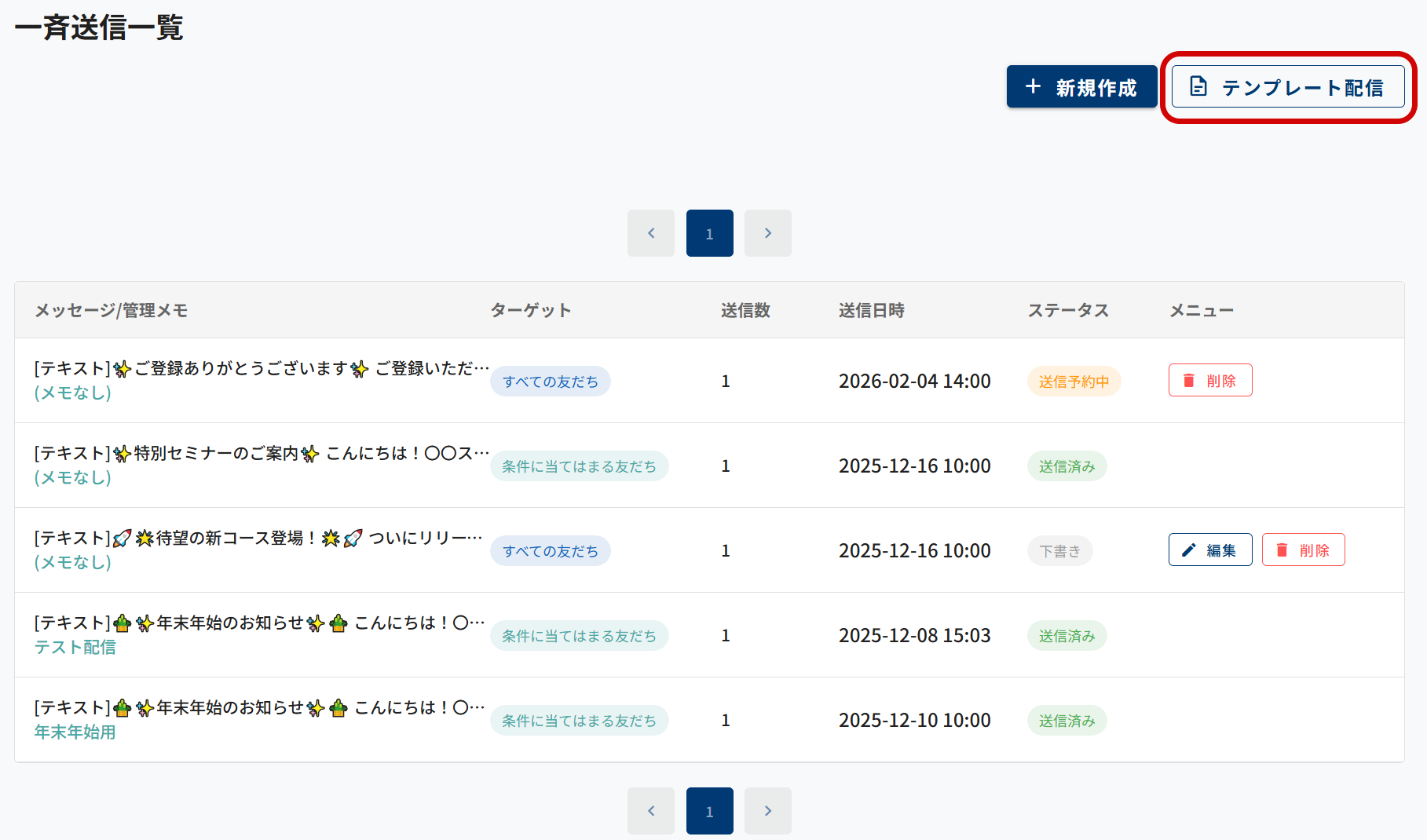Image resolution: width=1427 pixels, height=840 pixels.
Task: Open テンプレート配信 template broadcast
Action: [x=1287, y=87]
